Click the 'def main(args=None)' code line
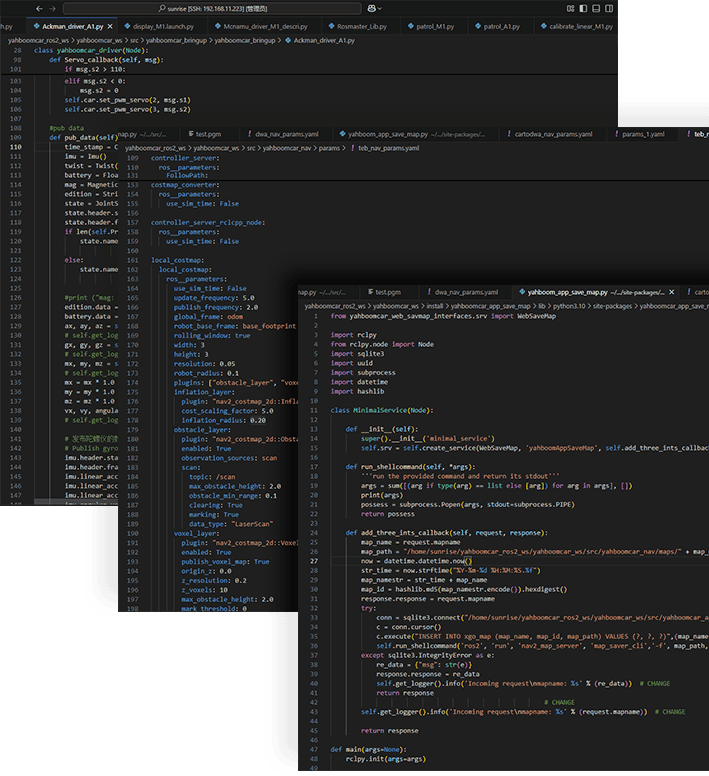This screenshot has height=776, width=709. pyautogui.click(x=367, y=747)
